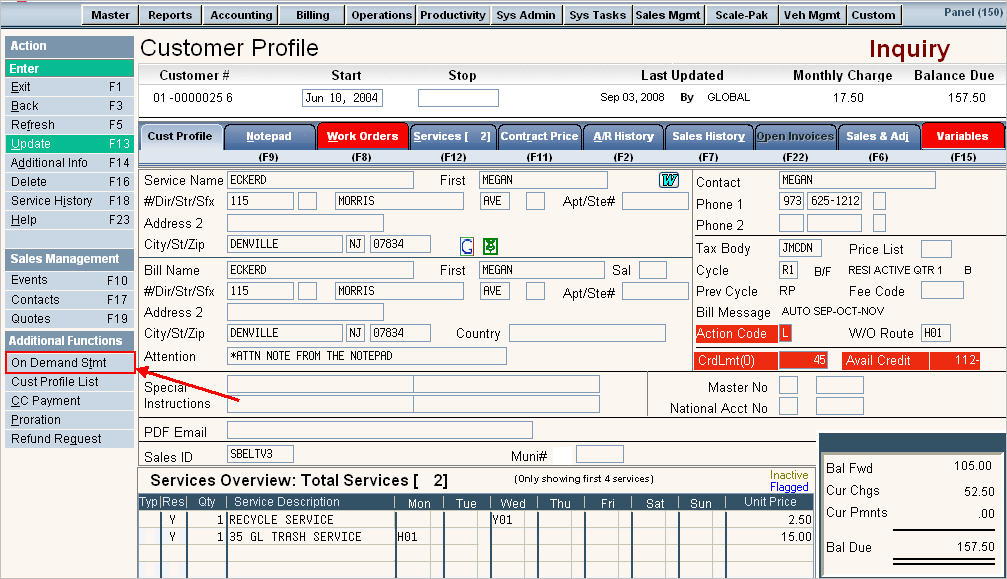This screenshot has width=1007, height=579.
Task: Click Exit in the Action panel
Action: tap(69, 87)
